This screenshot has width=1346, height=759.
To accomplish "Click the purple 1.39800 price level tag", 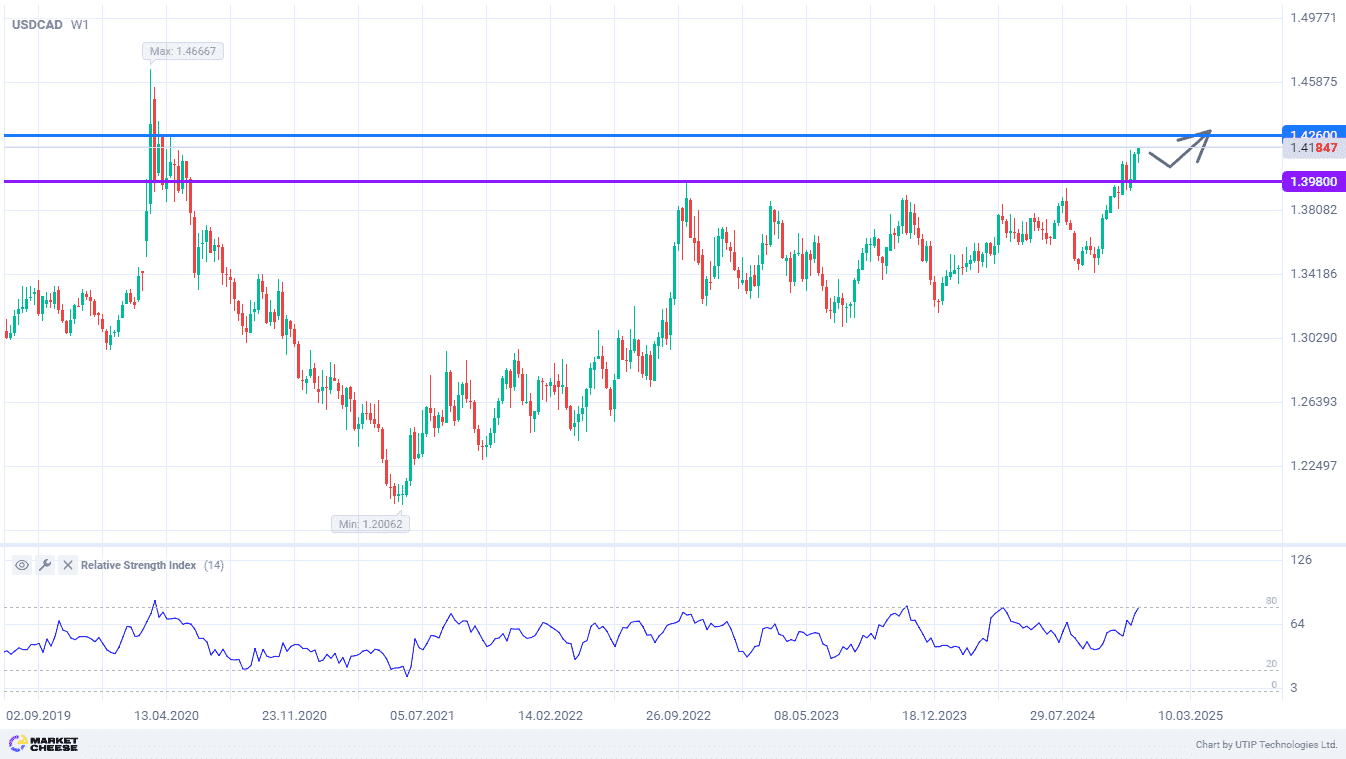I will 1313,181.
